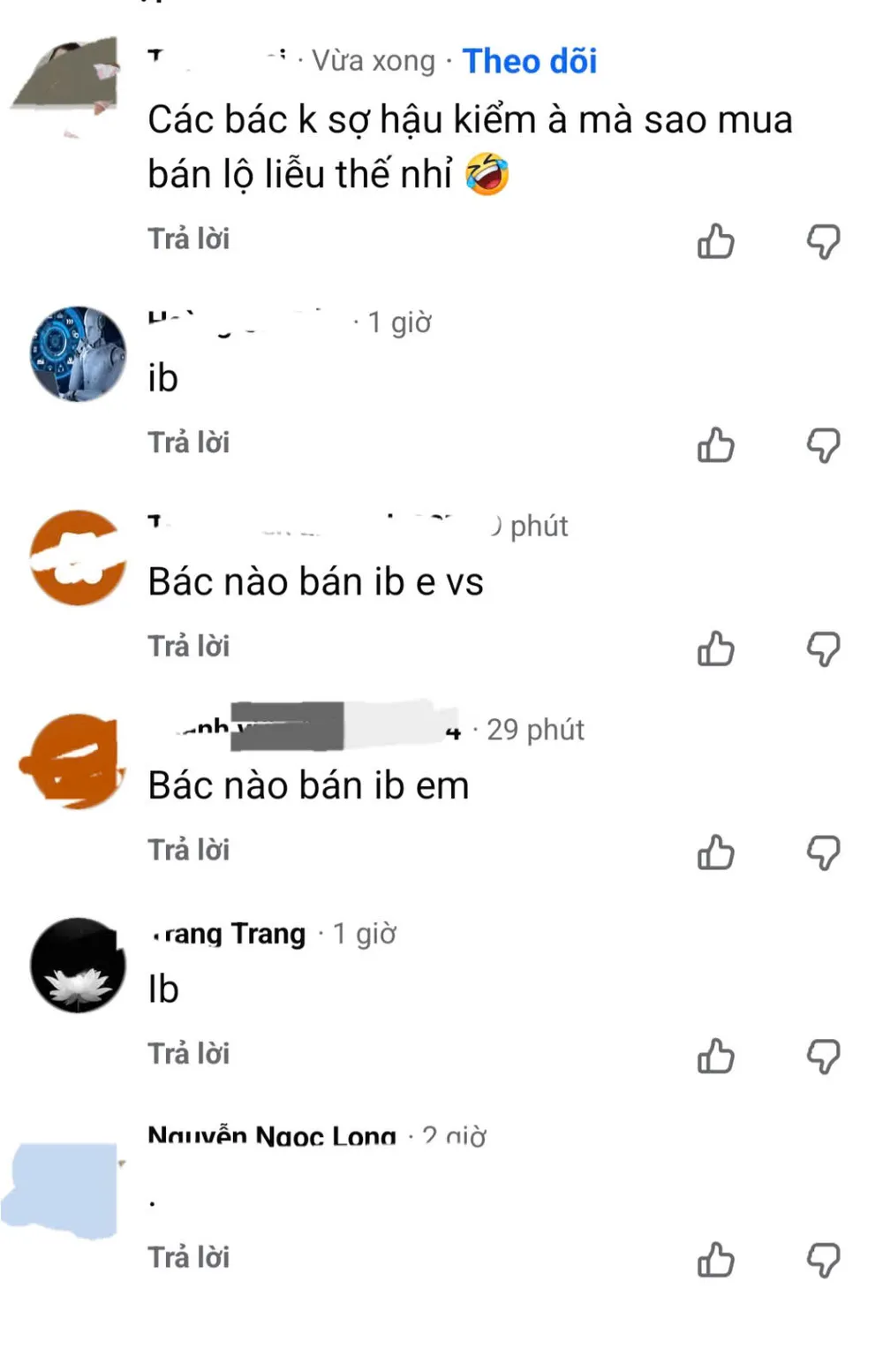The height and width of the screenshot is (1372, 883).
Task: Reply to 'Bác nào bán ib e vs' comment
Action: (188, 646)
